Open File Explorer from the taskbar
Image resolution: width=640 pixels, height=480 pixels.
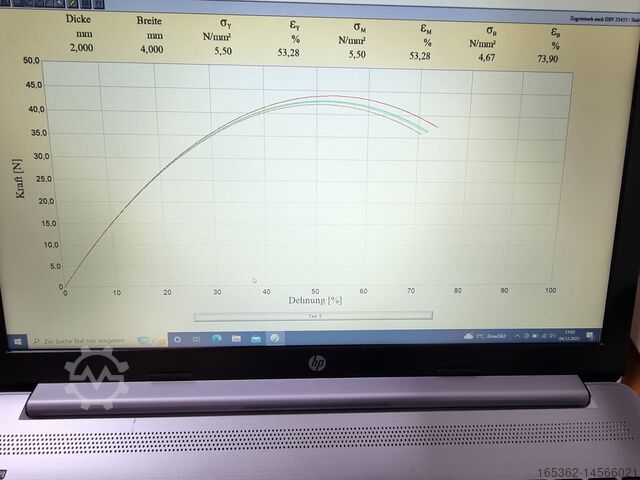(x=235, y=340)
